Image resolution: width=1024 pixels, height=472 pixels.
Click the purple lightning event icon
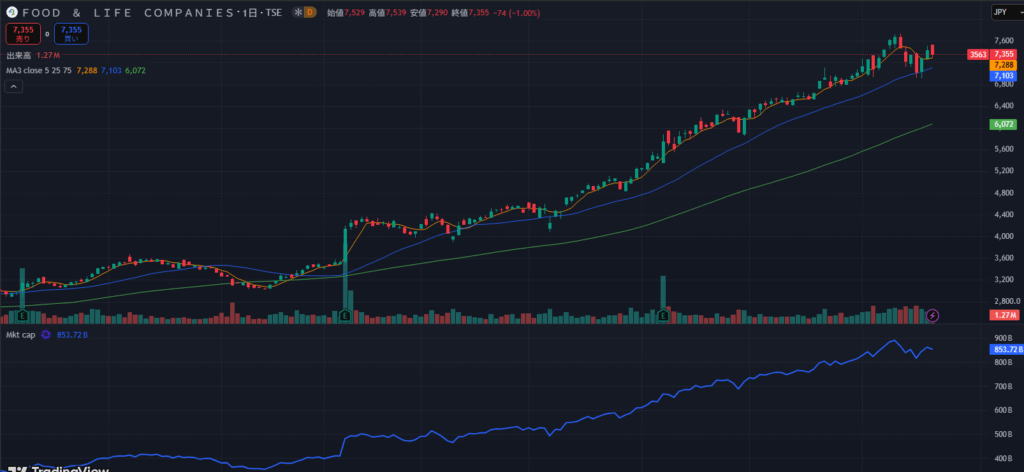[933, 315]
